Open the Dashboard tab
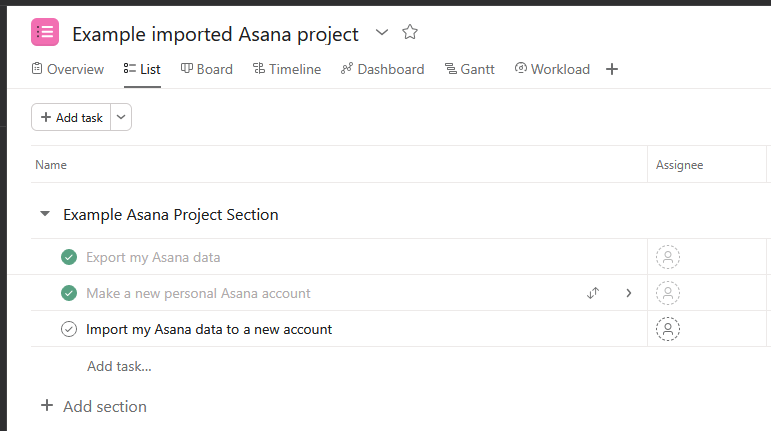Screen dimensions: 771x431 [383, 69]
